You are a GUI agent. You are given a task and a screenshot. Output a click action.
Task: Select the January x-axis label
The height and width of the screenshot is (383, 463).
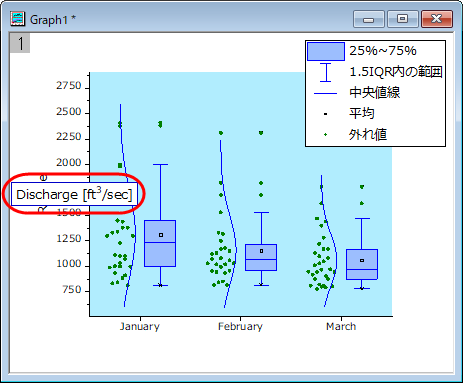click(140, 326)
